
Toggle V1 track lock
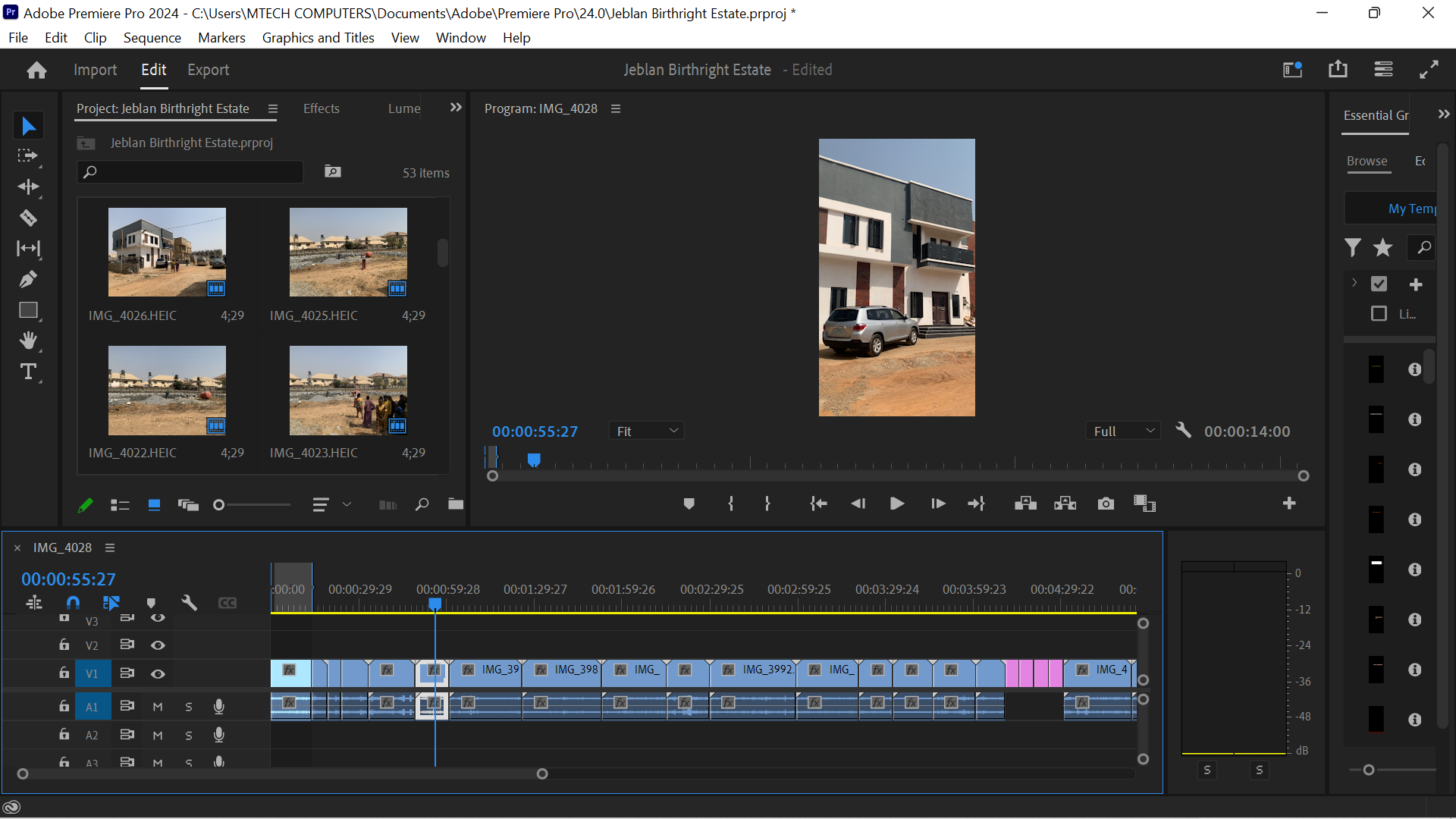[x=64, y=673]
